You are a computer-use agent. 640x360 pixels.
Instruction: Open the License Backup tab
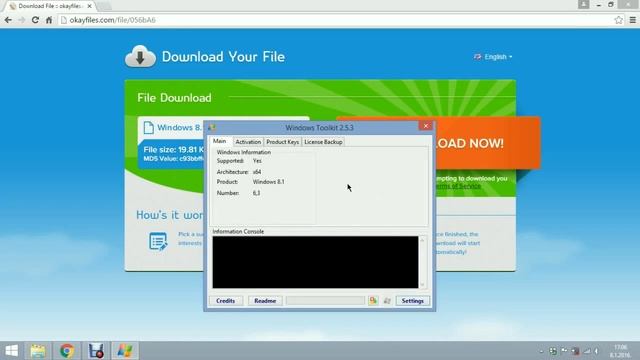pos(323,142)
